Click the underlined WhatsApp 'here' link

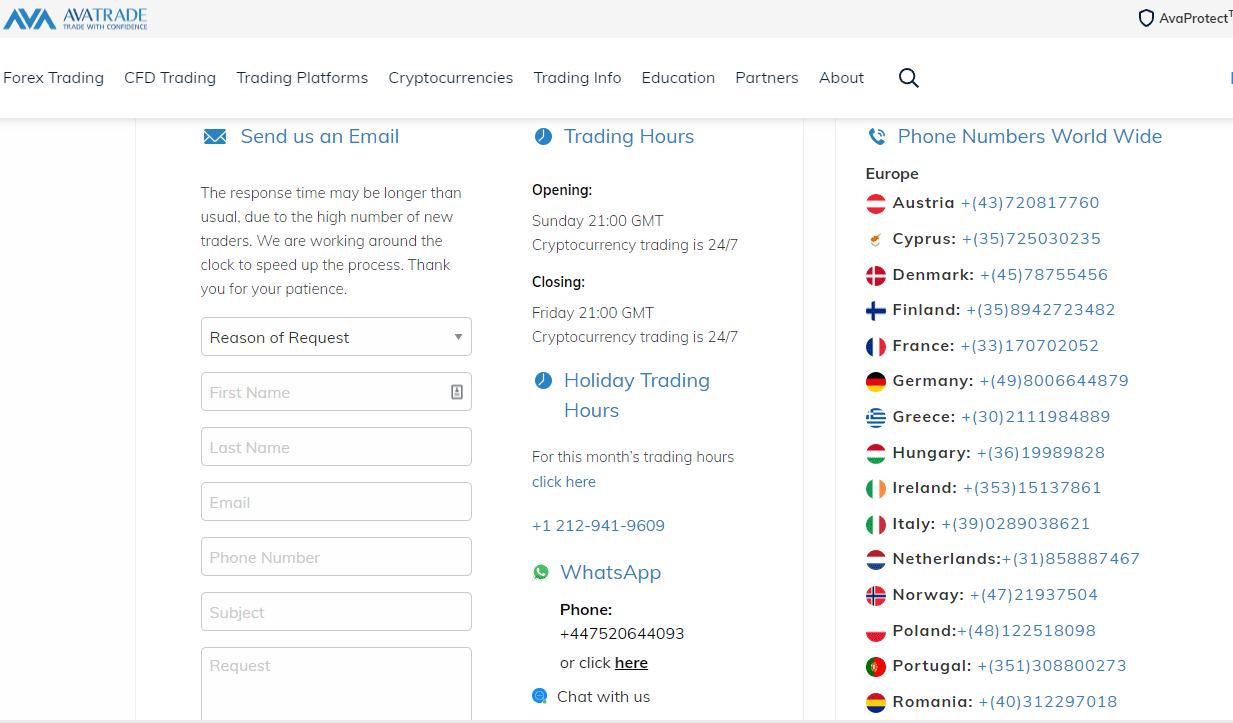[631, 663]
